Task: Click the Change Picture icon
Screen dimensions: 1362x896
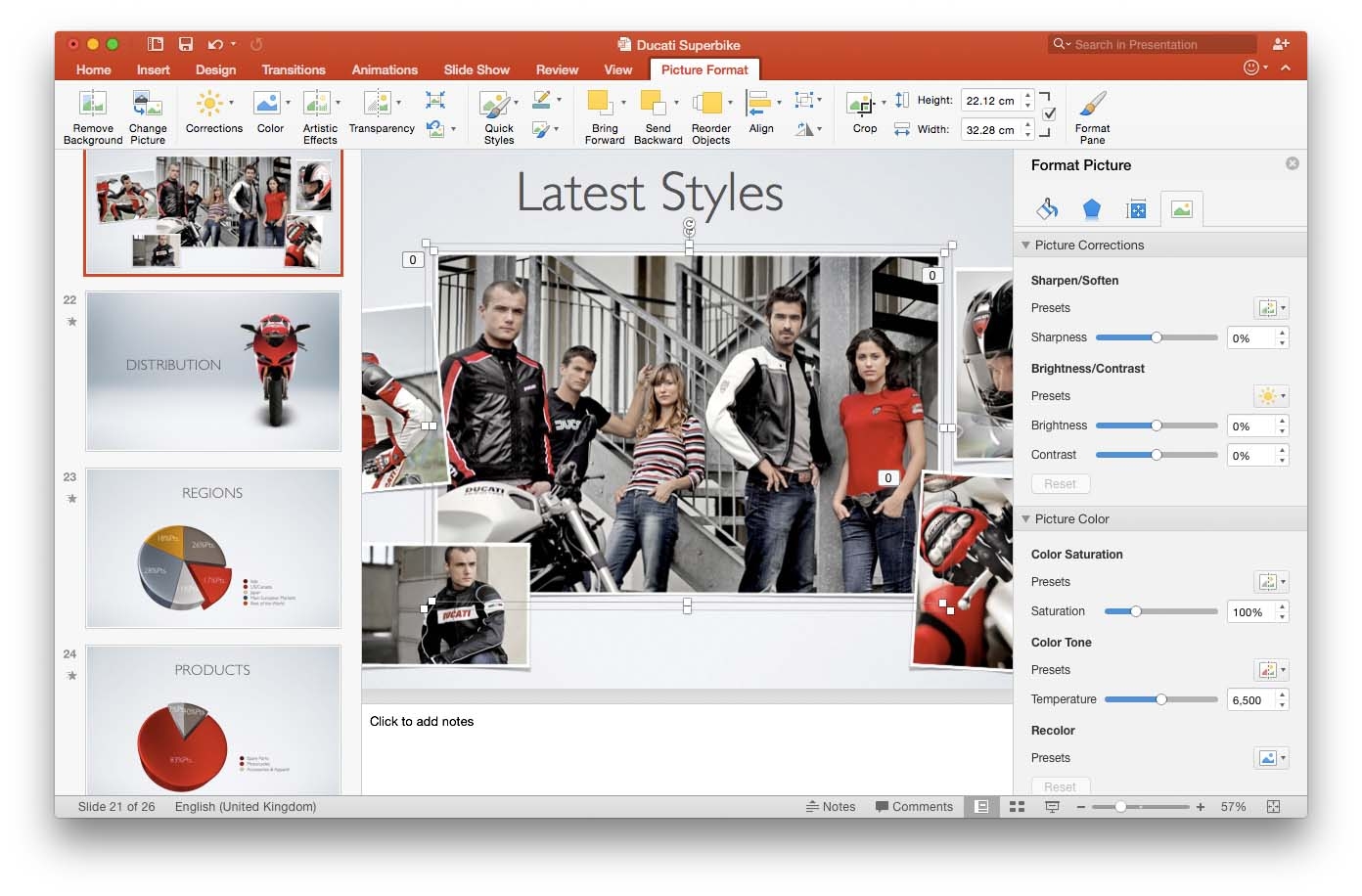Action: pos(147,104)
